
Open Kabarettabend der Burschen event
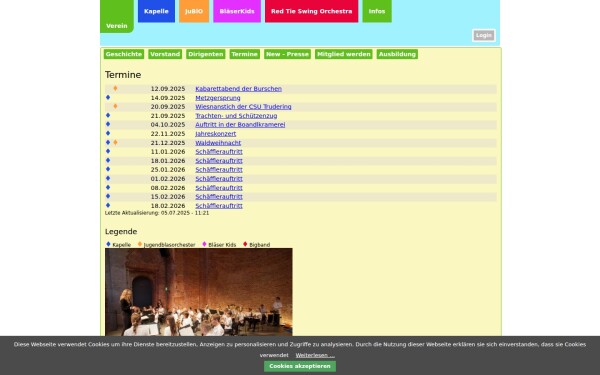(238, 89)
